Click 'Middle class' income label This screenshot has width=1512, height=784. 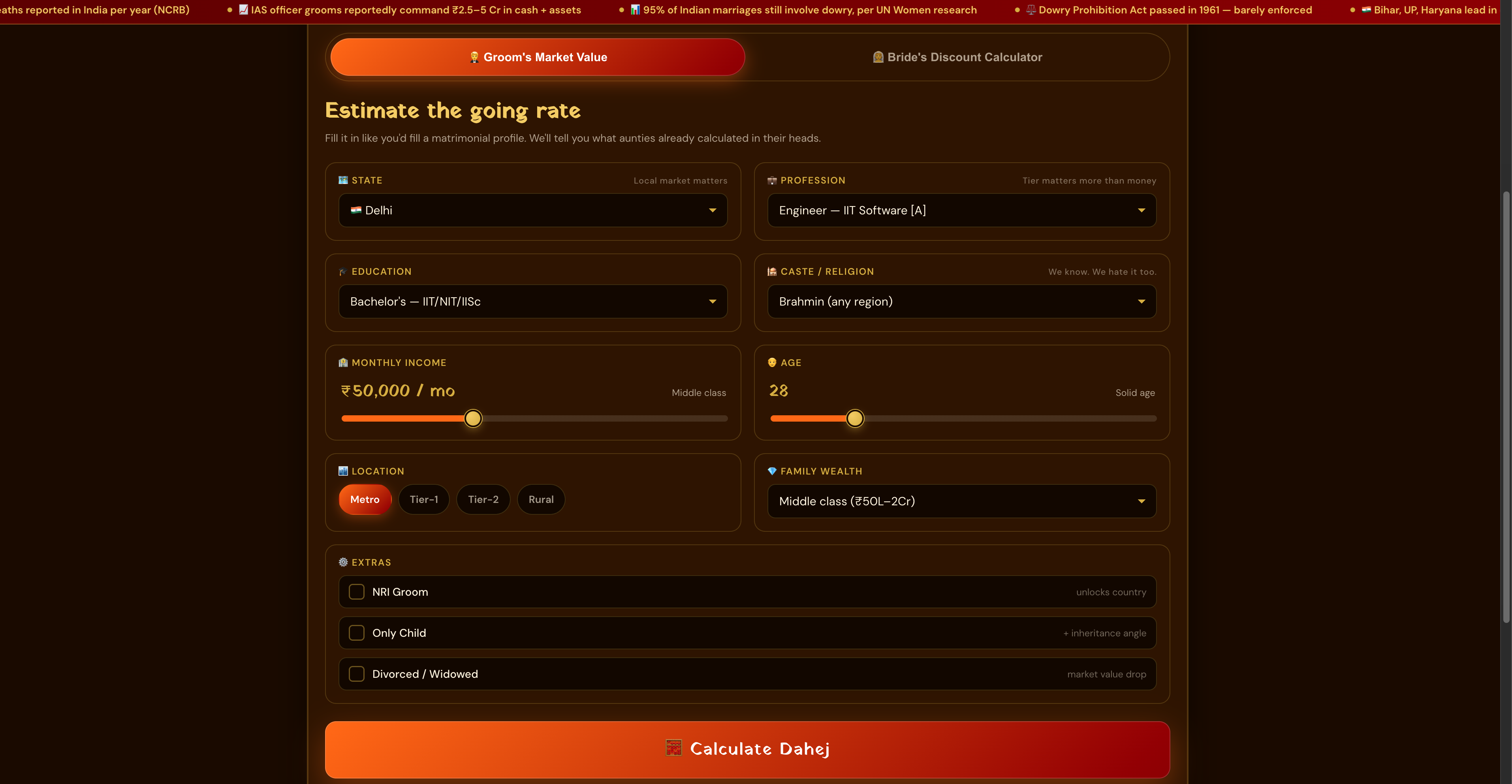coord(698,392)
